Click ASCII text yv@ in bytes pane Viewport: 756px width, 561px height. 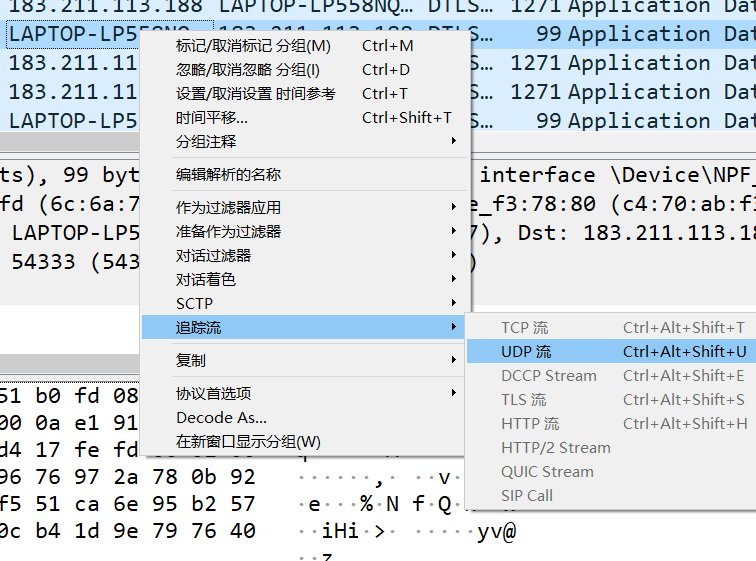tap(497, 532)
